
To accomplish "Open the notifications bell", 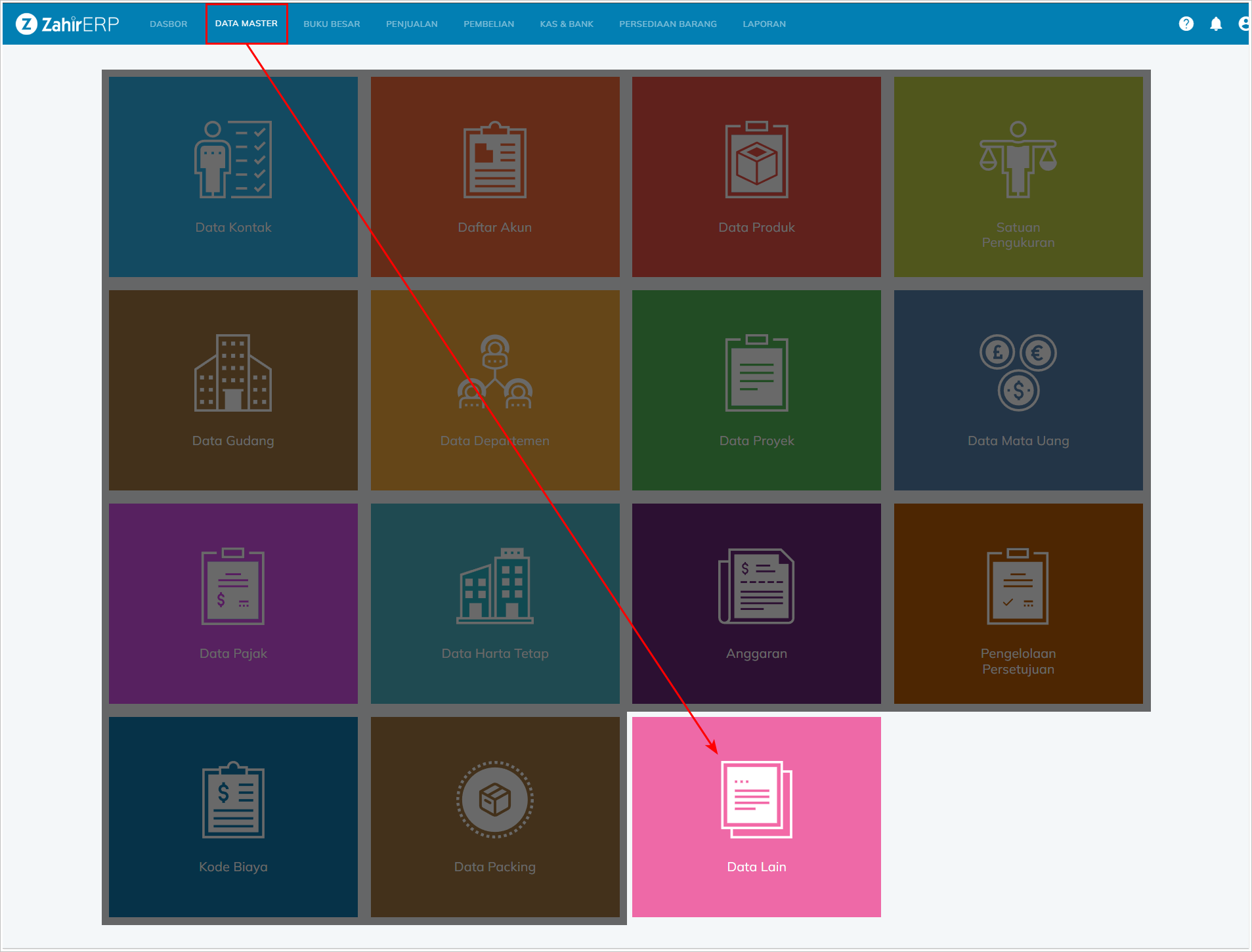I will pos(1216,24).
